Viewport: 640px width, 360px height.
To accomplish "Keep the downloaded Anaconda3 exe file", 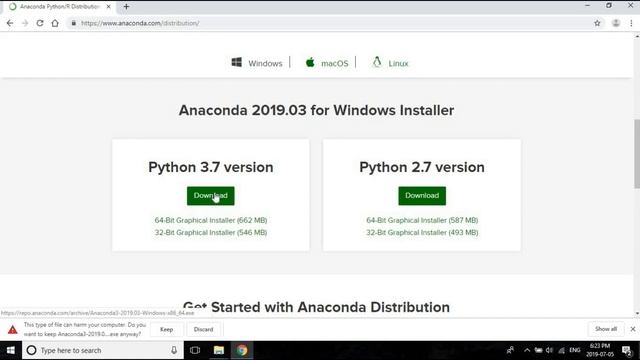I will click(166, 329).
